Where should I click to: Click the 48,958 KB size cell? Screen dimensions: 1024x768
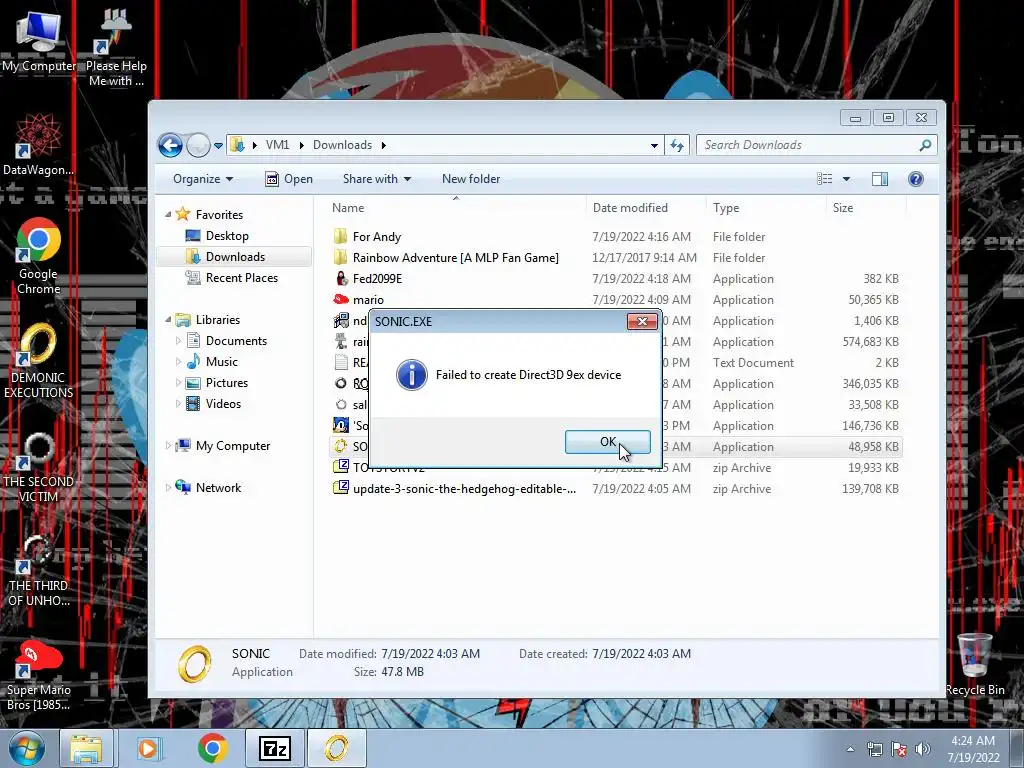873,447
